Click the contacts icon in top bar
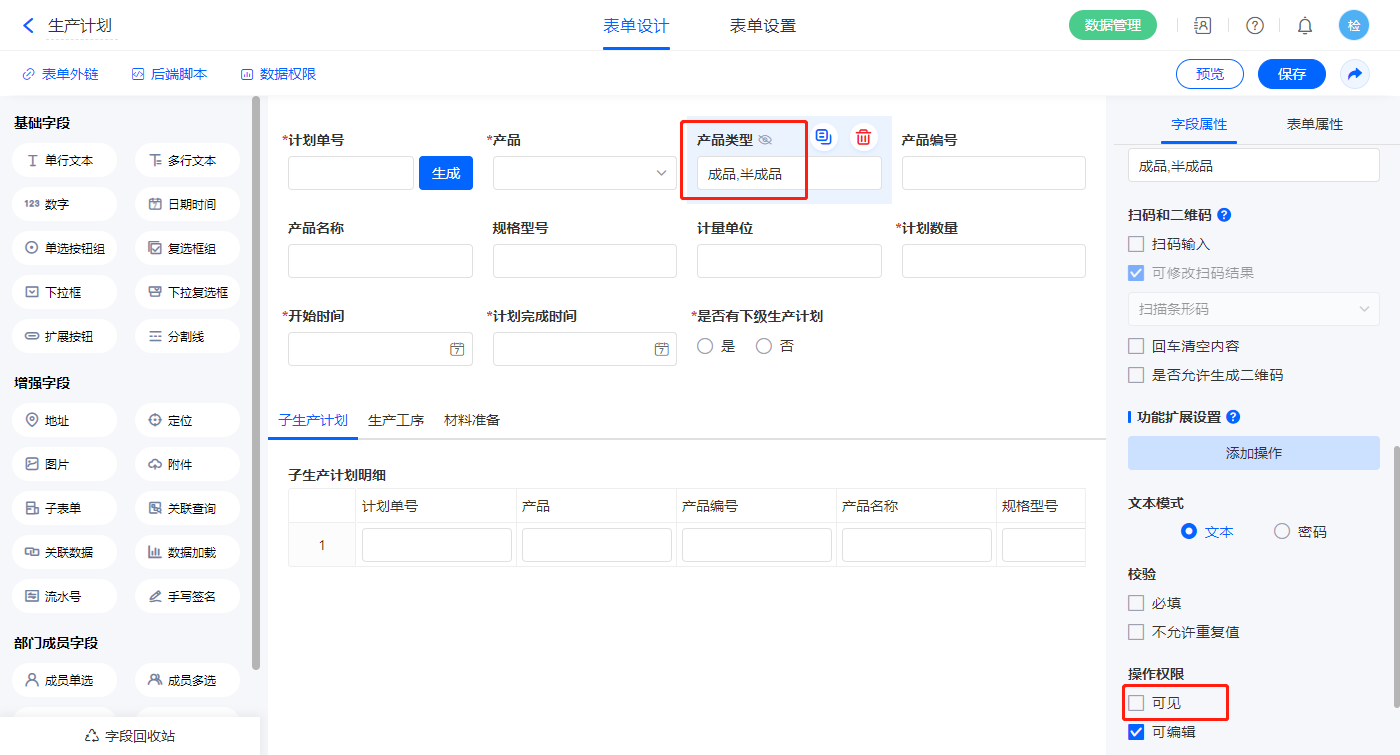This screenshot has height=755, width=1400. click(1203, 26)
